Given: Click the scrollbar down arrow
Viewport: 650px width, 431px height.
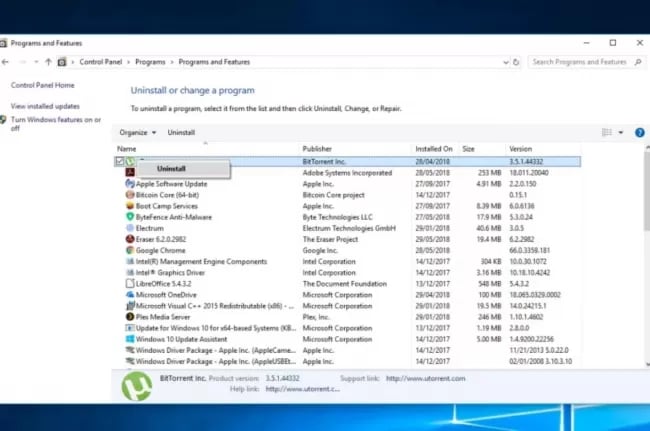Looking at the screenshot, I should click(x=647, y=364).
